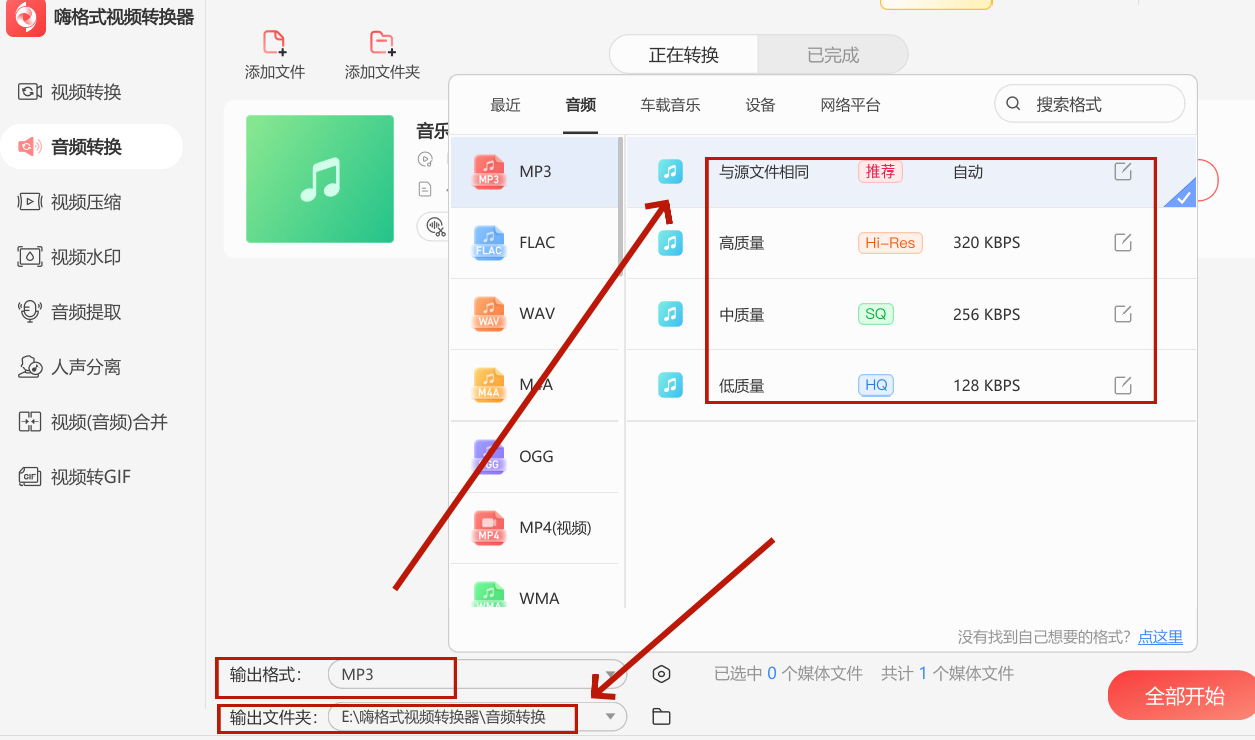Click the edit pencil beside 高质量 320 KBPS
This screenshot has height=740, width=1255.
1123,242
